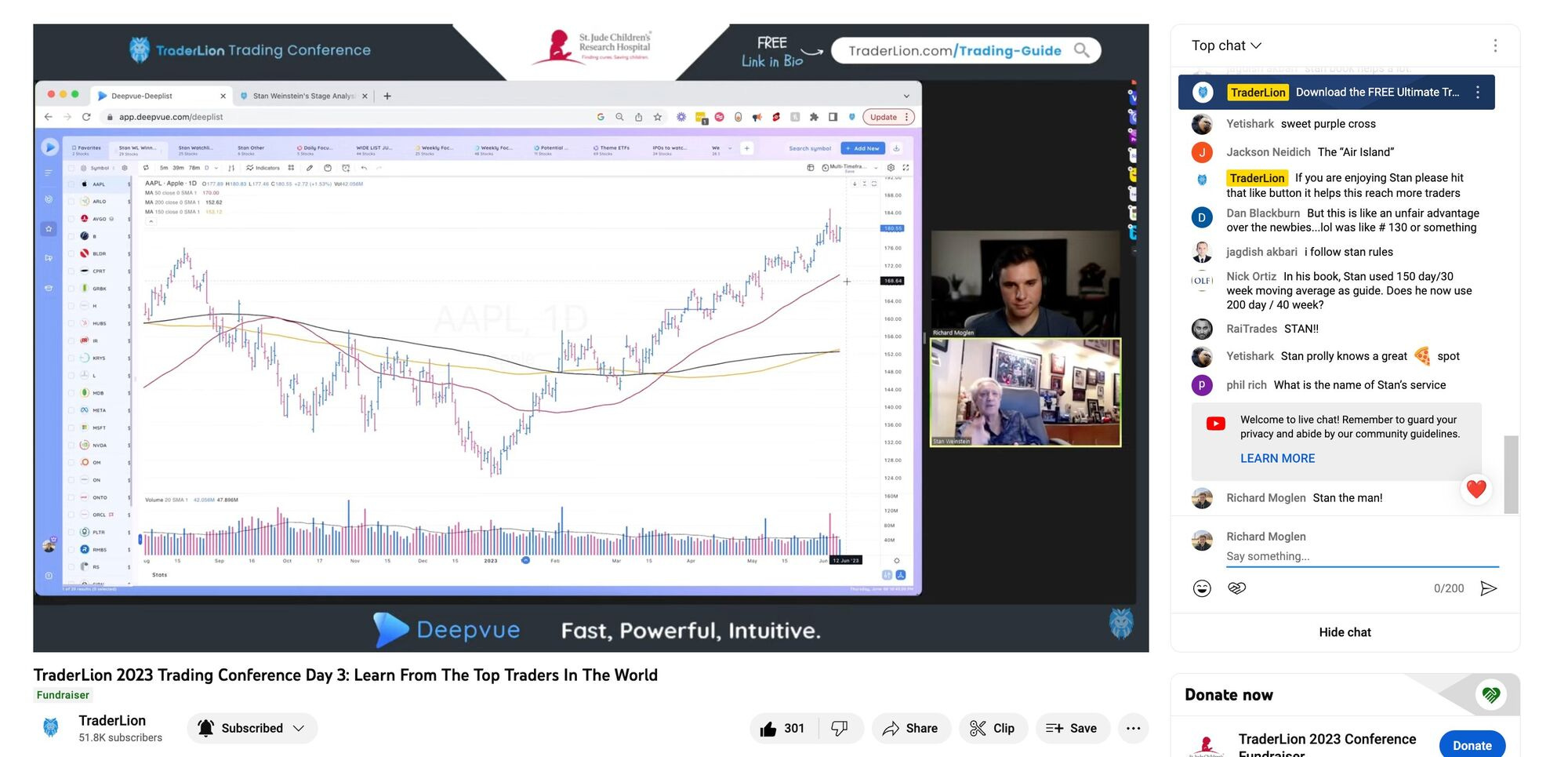
Task: Open options on pinned TraderLion message
Action: click(x=1478, y=92)
